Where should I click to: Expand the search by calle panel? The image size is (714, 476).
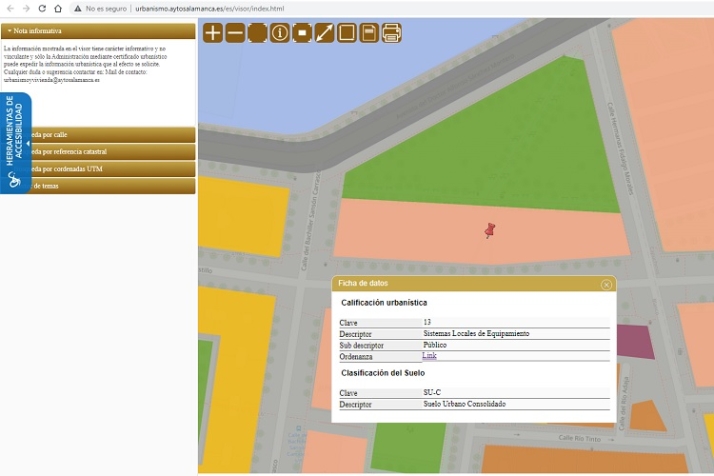click(x=110, y=134)
